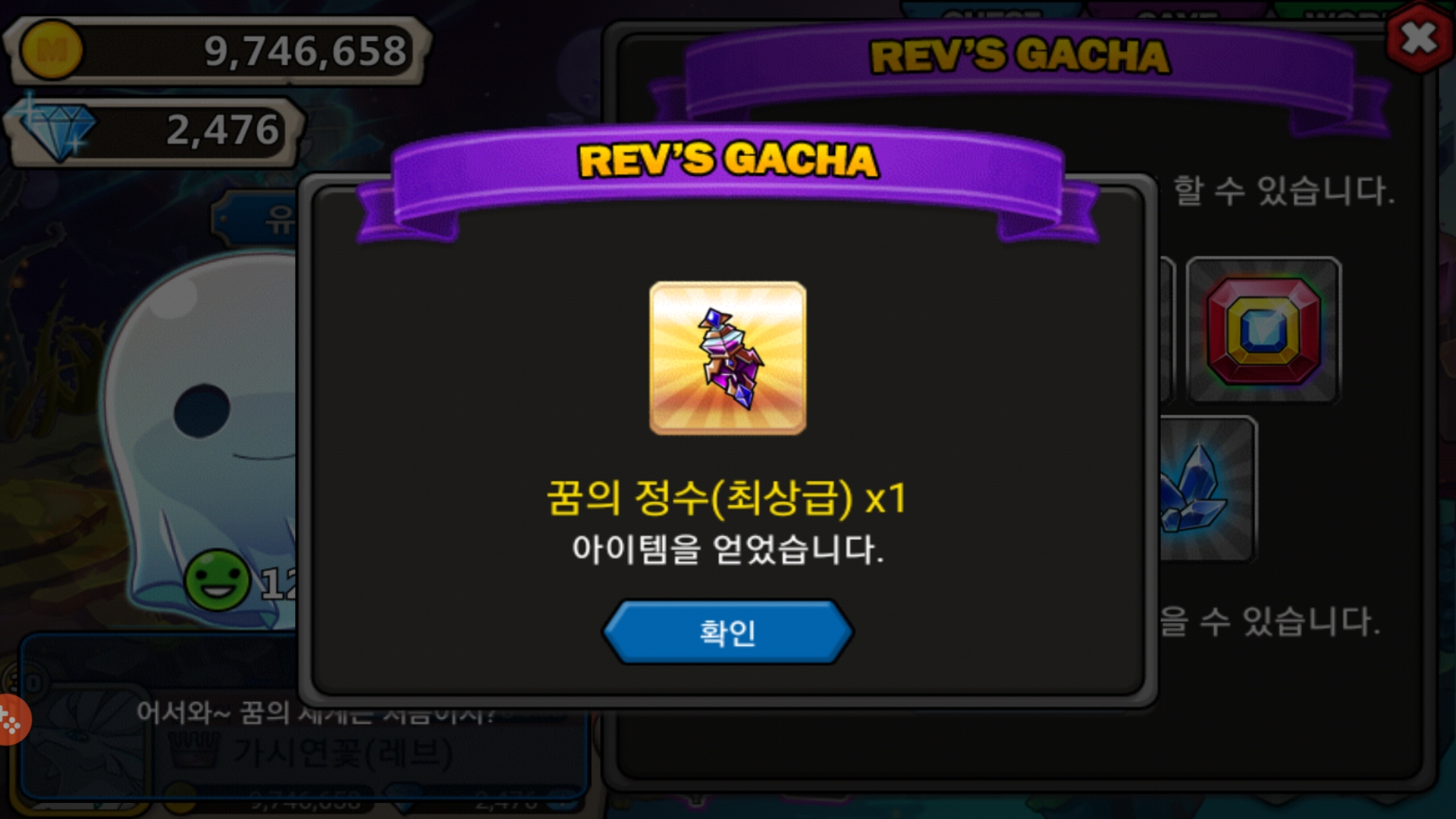Tap the green smiley face icon
This screenshot has width=1456, height=819.
click(217, 580)
